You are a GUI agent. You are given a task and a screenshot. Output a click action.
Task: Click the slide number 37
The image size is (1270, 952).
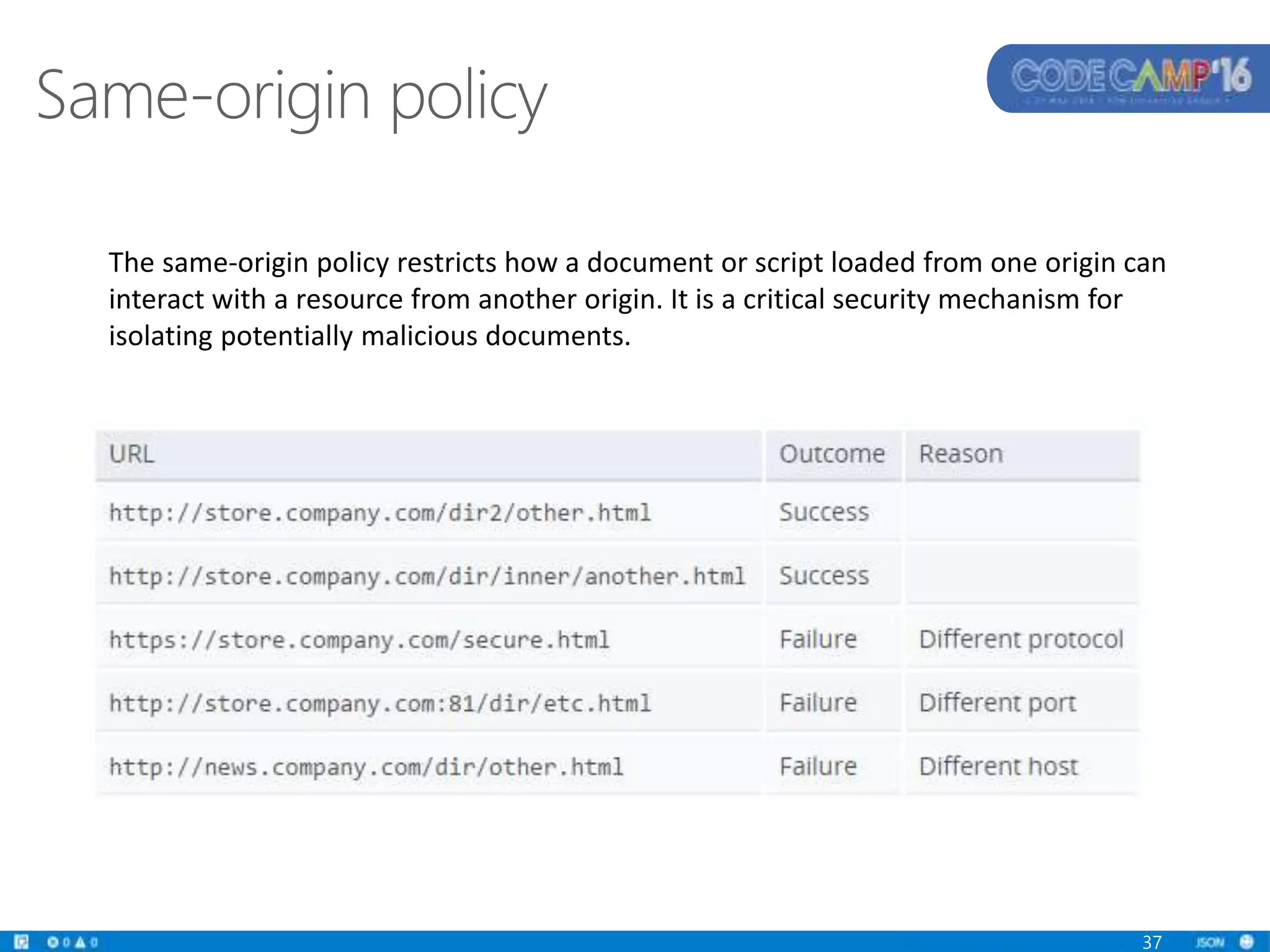point(1152,942)
